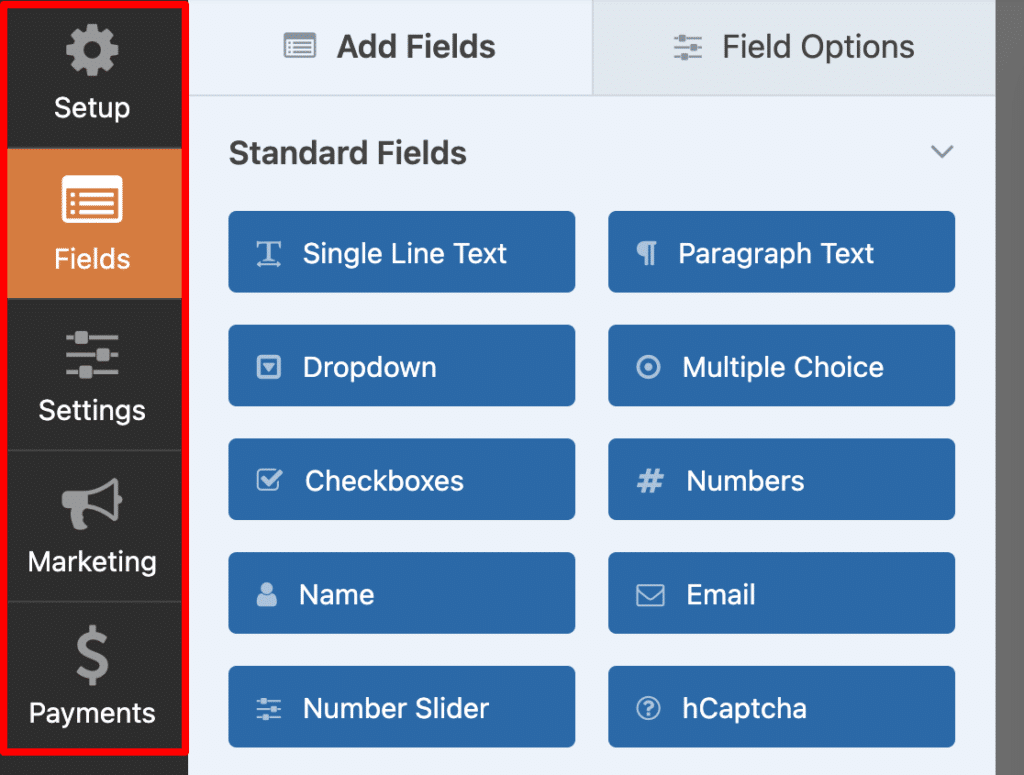The height and width of the screenshot is (775, 1024).
Task: Add a Checkboxes field
Action: pyautogui.click(x=401, y=480)
